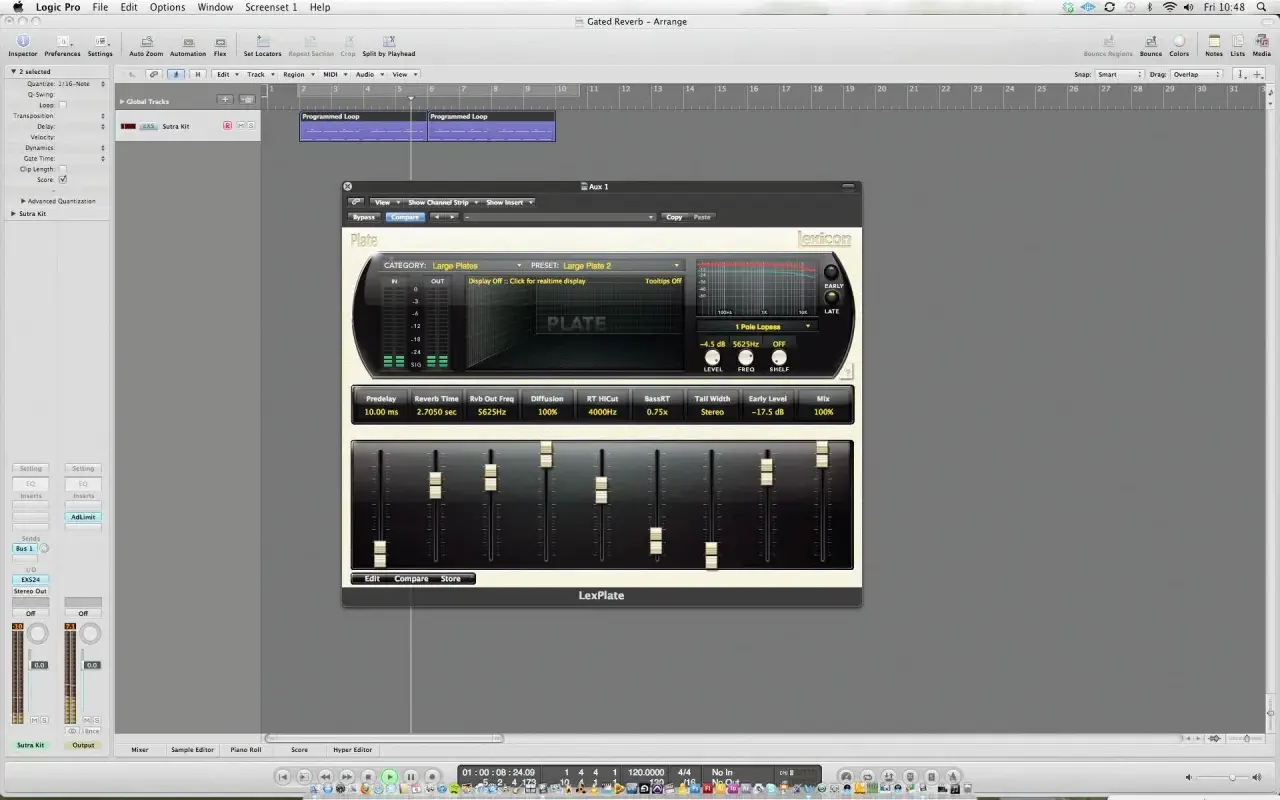
Task: Activate the Flex view icon
Action: (220, 41)
